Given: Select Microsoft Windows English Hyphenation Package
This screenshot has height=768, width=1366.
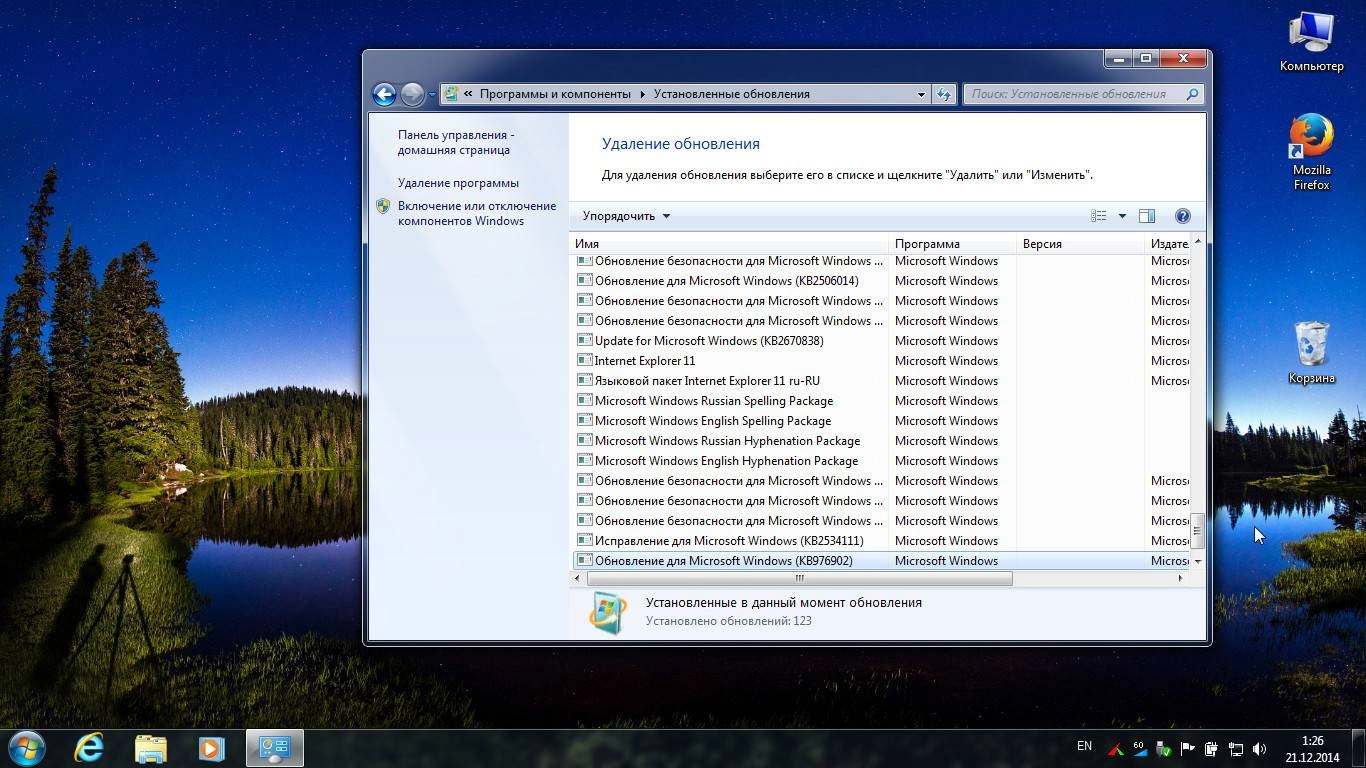Looking at the screenshot, I should (726, 461).
